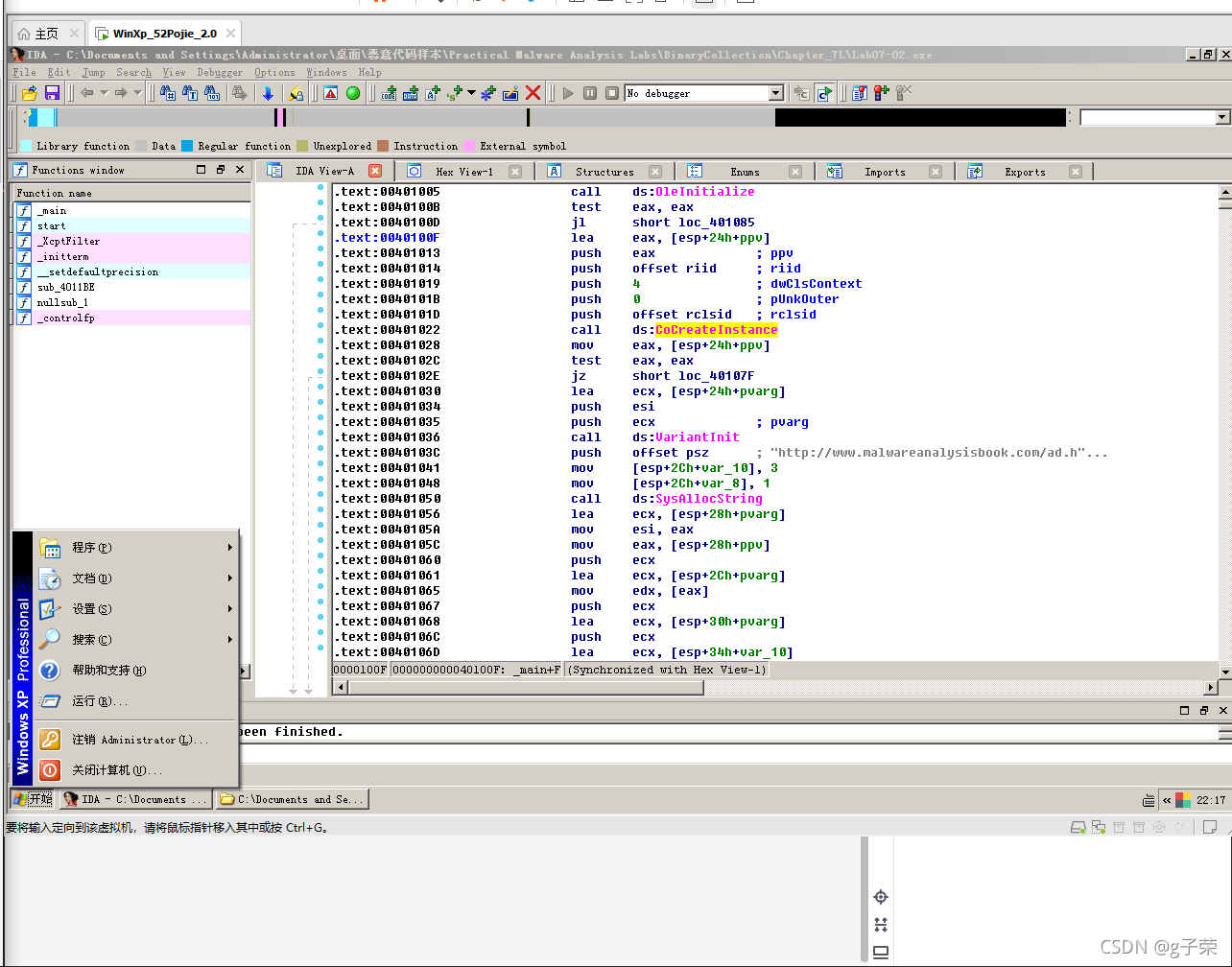Open the Options menu

coord(274,72)
